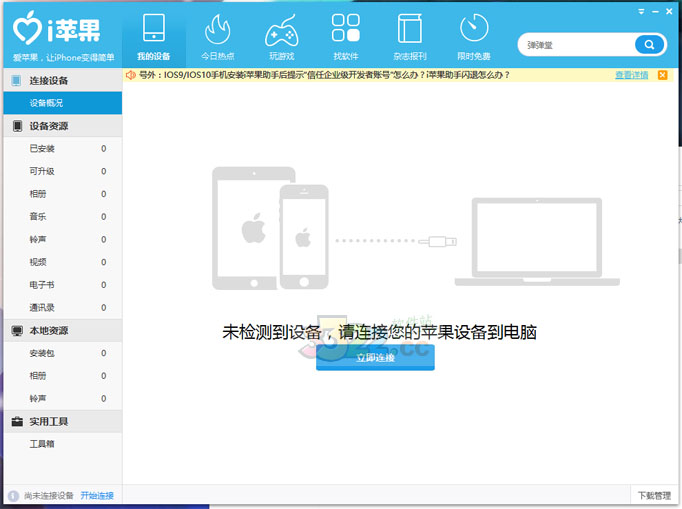Select 铃声 under 设备资源

63,239
